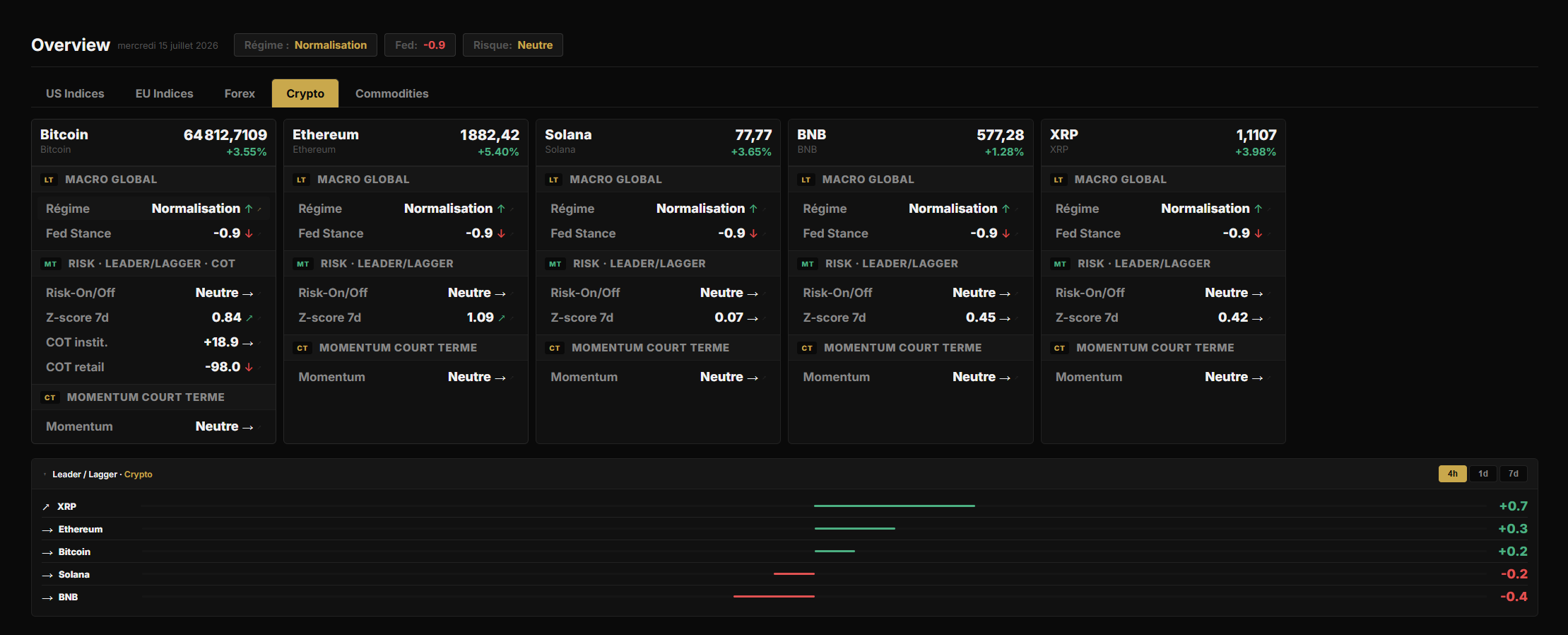
Task: Click the MT badge in Ethereum card
Action: click(303, 264)
